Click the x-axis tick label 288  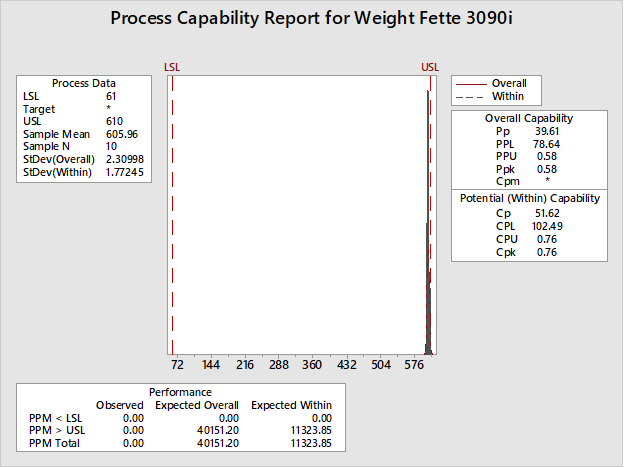[x=279, y=365]
